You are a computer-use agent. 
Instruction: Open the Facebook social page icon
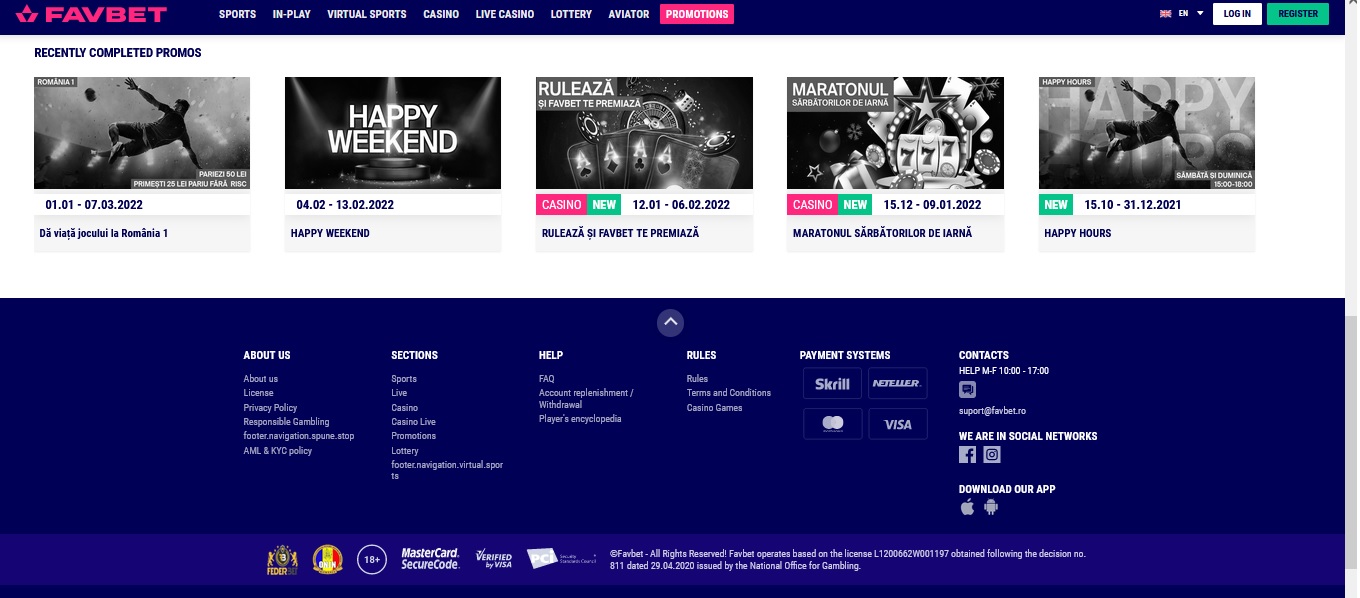[x=967, y=454]
